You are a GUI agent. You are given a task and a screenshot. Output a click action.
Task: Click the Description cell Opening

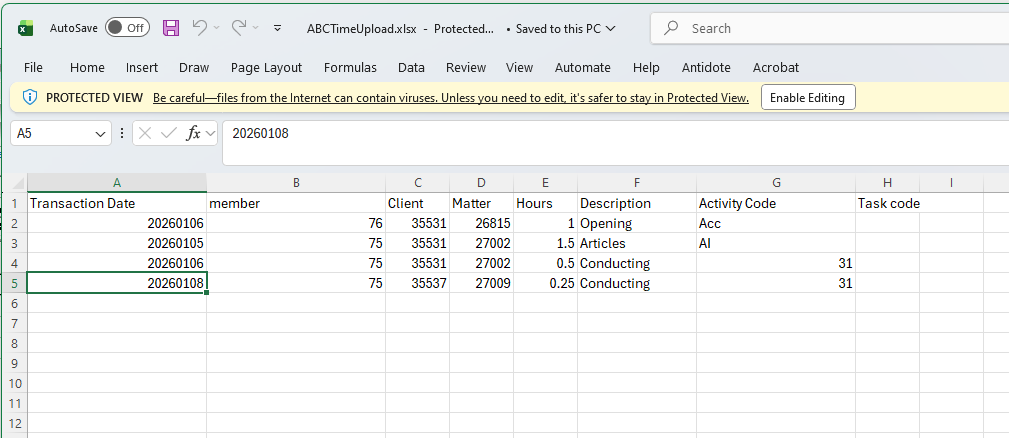(x=636, y=223)
